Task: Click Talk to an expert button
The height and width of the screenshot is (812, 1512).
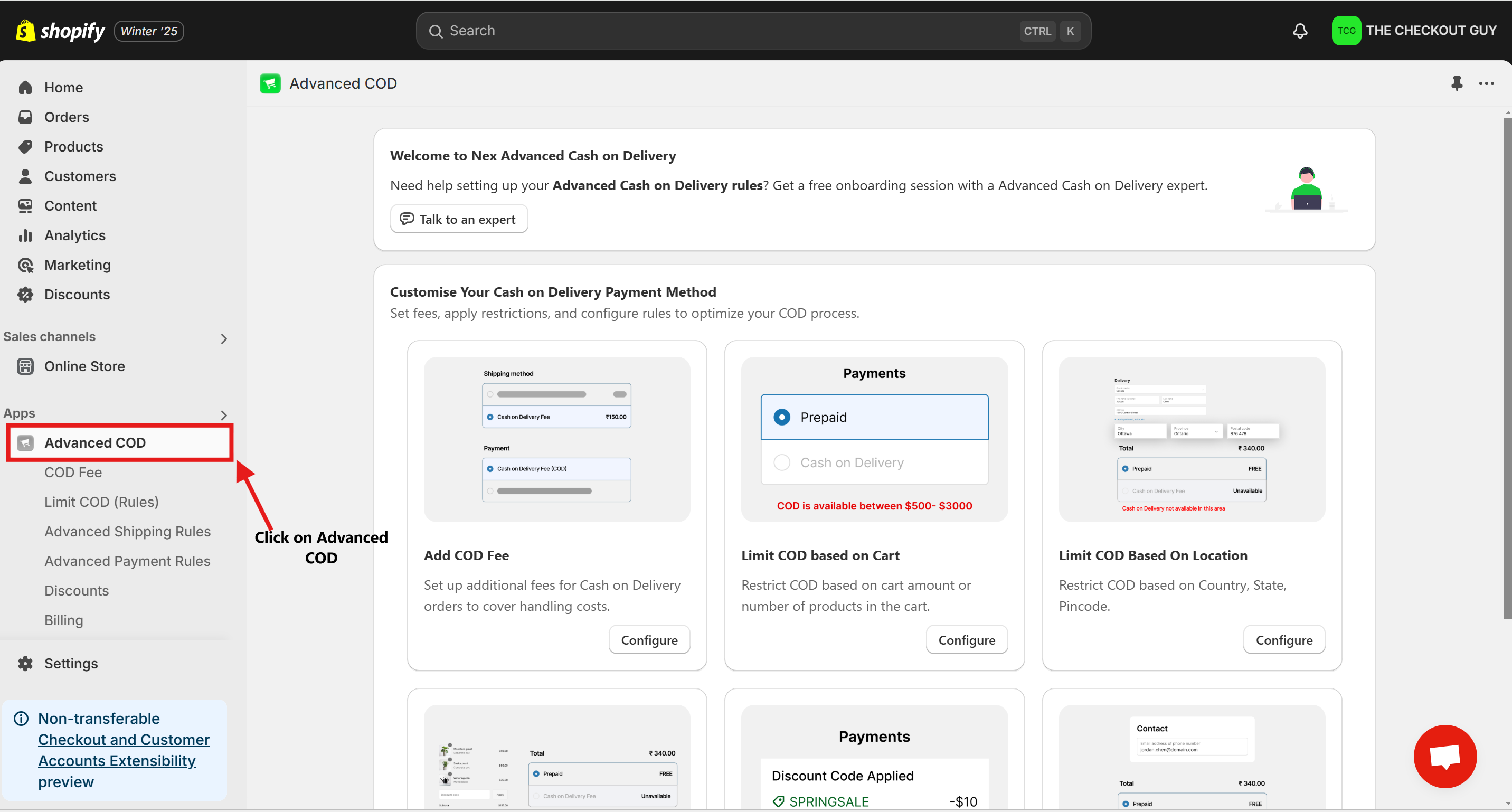Action: click(x=458, y=219)
